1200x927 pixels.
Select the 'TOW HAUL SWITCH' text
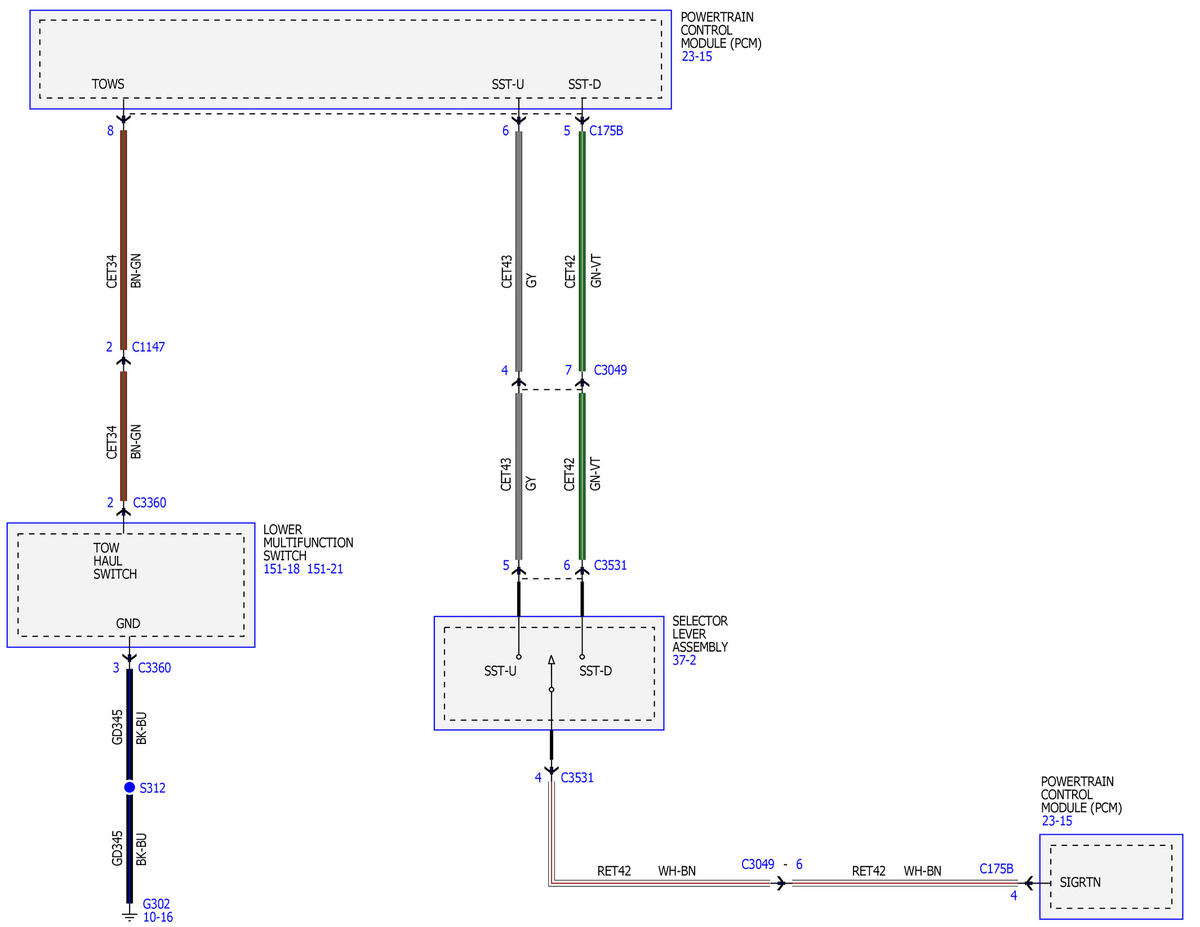[115, 561]
